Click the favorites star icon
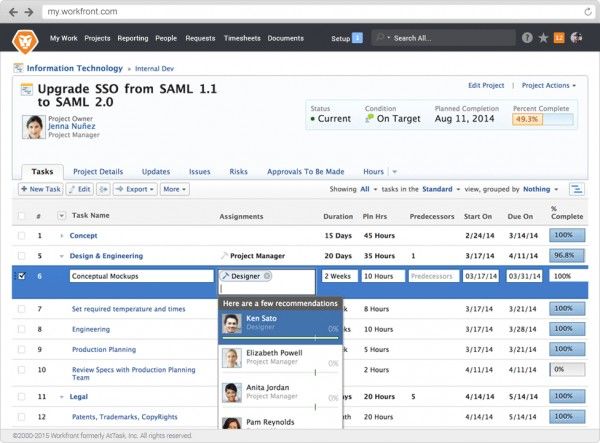The image size is (600, 443). tap(543, 38)
